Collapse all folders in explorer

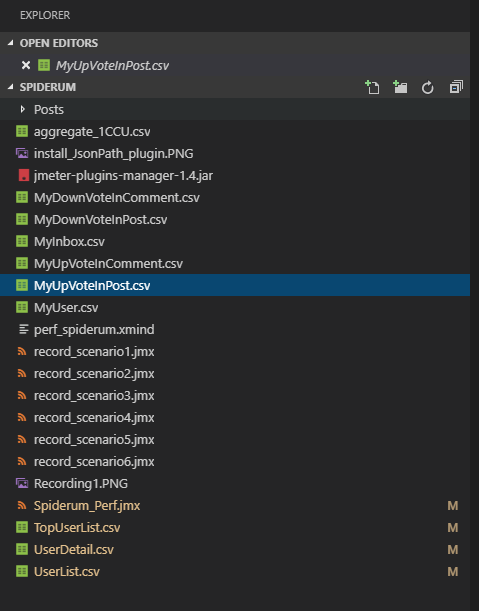pos(456,87)
